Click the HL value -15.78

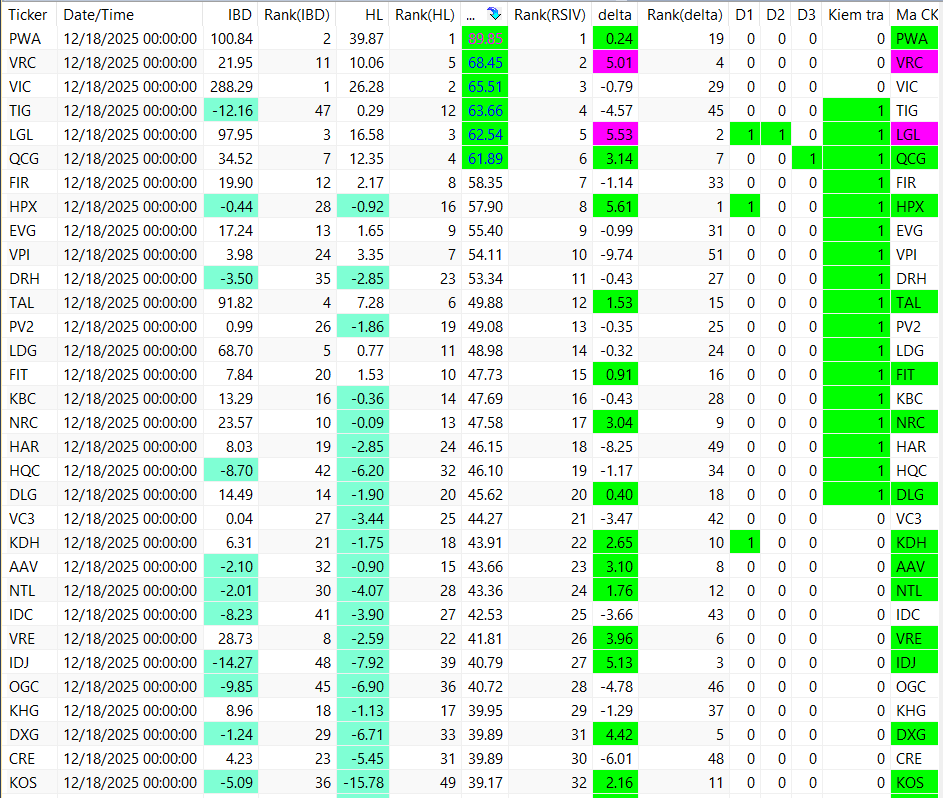pos(363,783)
